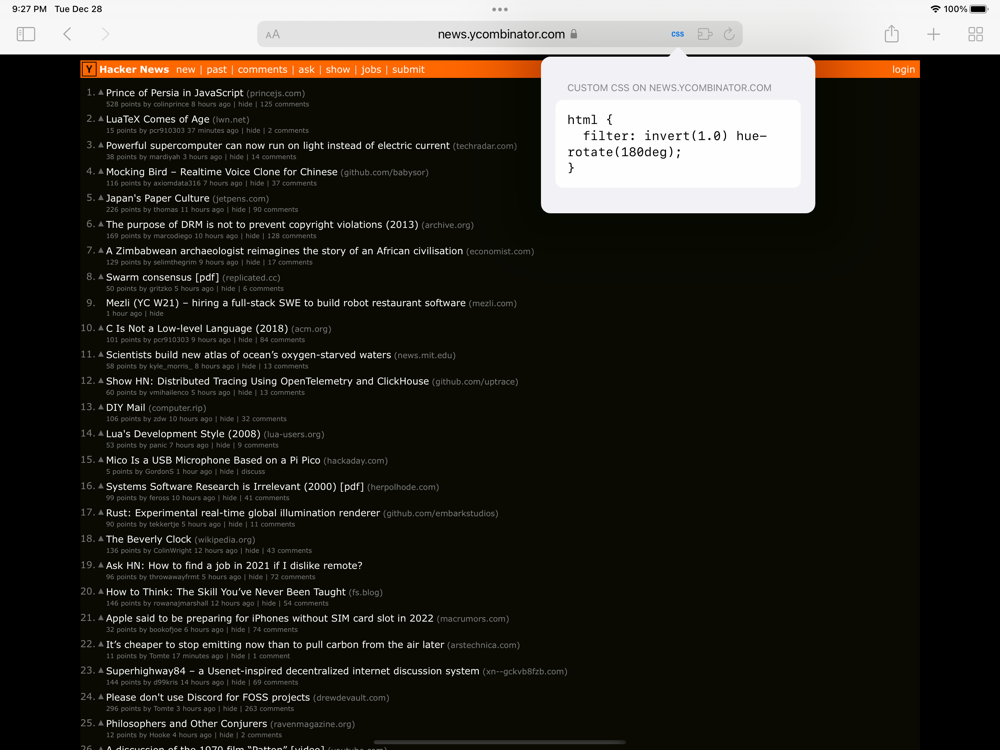This screenshot has width=1000, height=750.
Task: Open 'How to Think: The Skill You've Never Been Taught'
Action: point(226,592)
